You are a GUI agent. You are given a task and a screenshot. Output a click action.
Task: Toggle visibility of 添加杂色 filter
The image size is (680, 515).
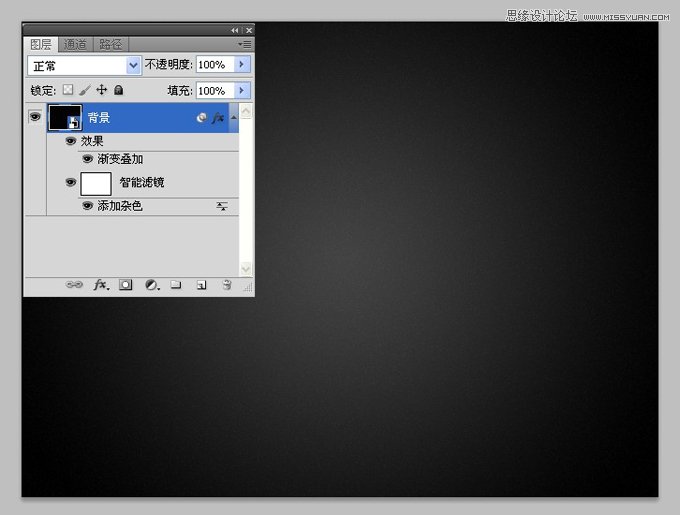(x=88, y=205)
